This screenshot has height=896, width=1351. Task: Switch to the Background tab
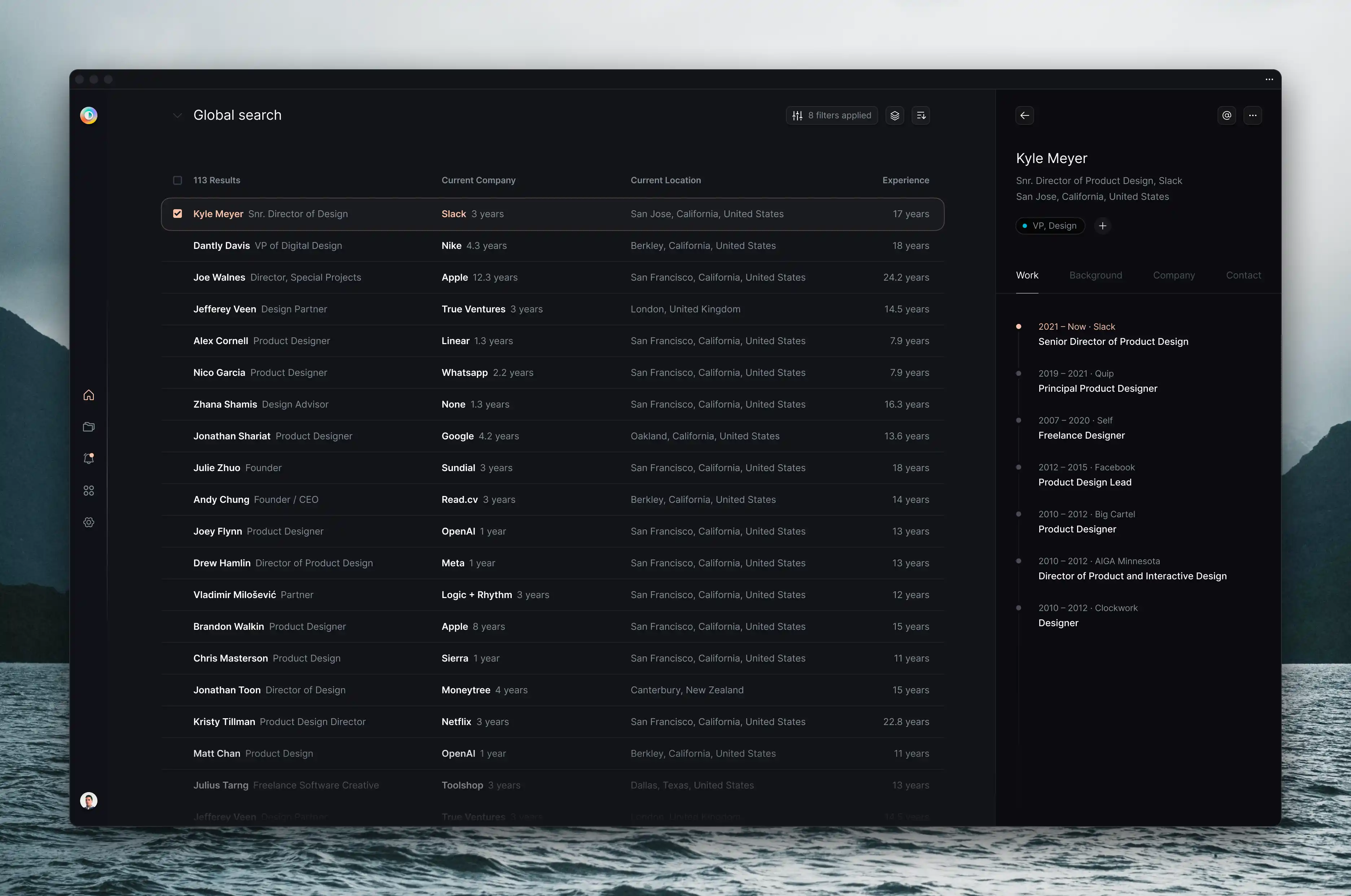pos(1096,276)
